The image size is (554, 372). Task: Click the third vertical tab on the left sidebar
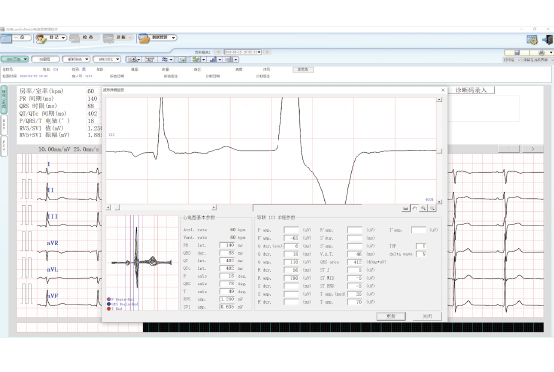click(4, 146)
